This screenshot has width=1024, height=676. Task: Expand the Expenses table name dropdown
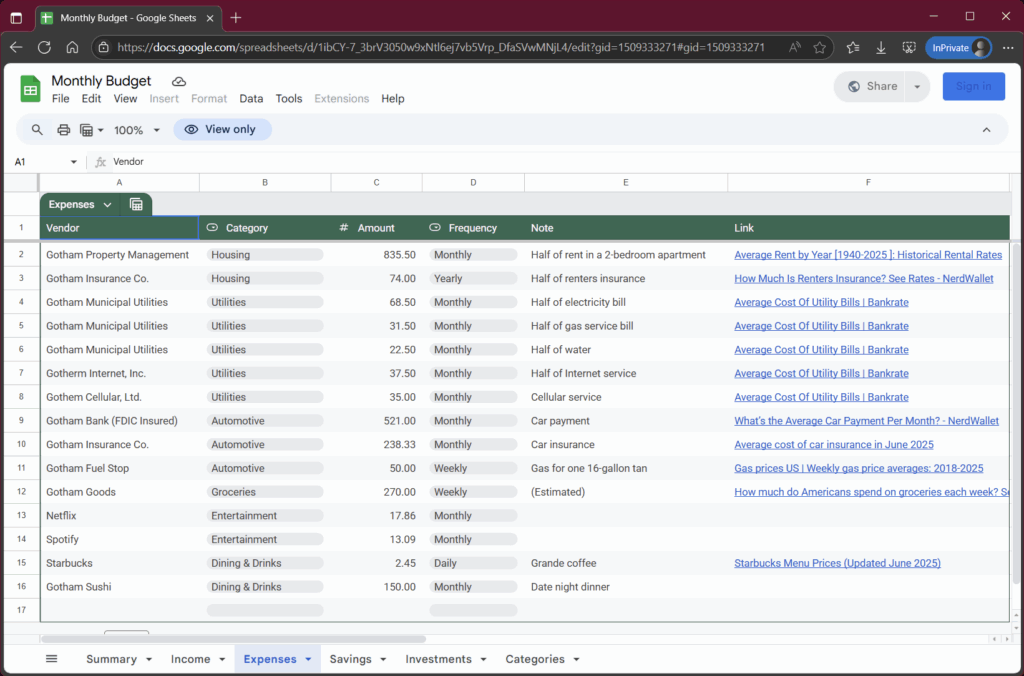(107, 204)
